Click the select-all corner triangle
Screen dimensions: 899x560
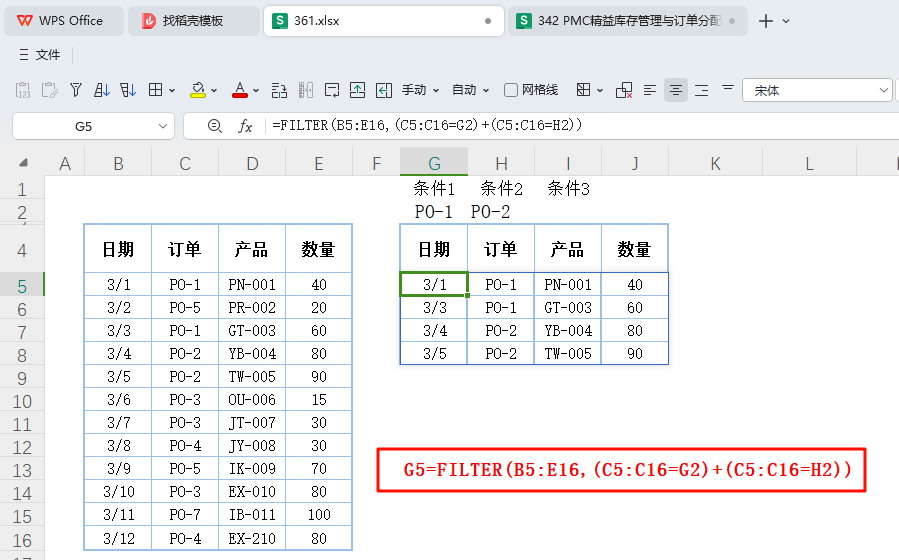[x=23, y=163]
